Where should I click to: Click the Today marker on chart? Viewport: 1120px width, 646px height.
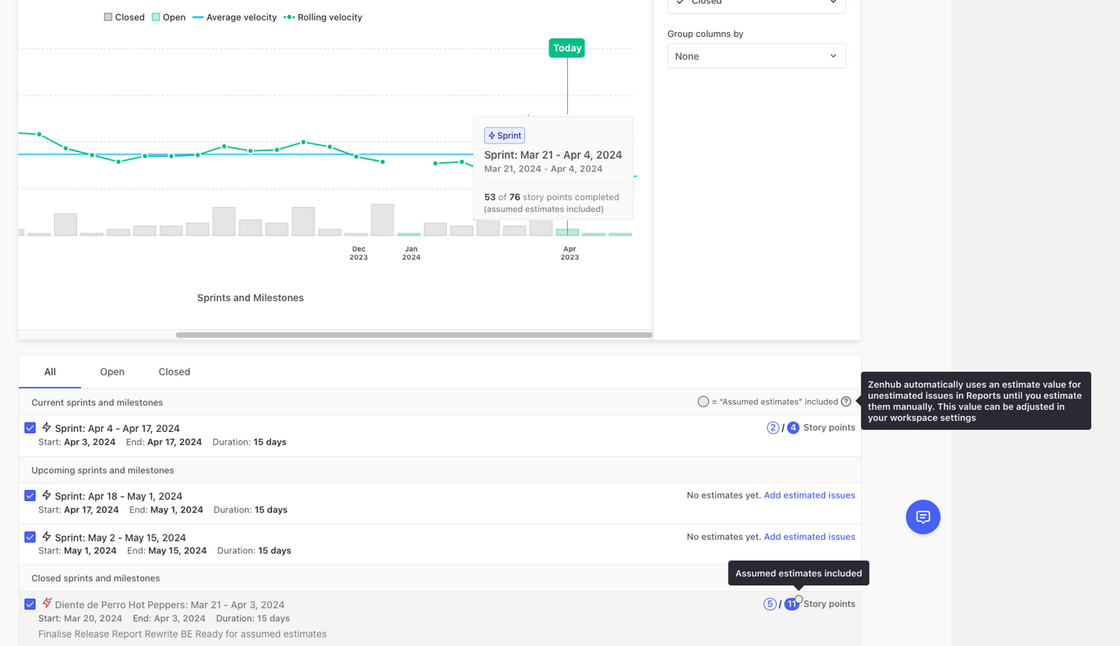(x=567, y=48)
